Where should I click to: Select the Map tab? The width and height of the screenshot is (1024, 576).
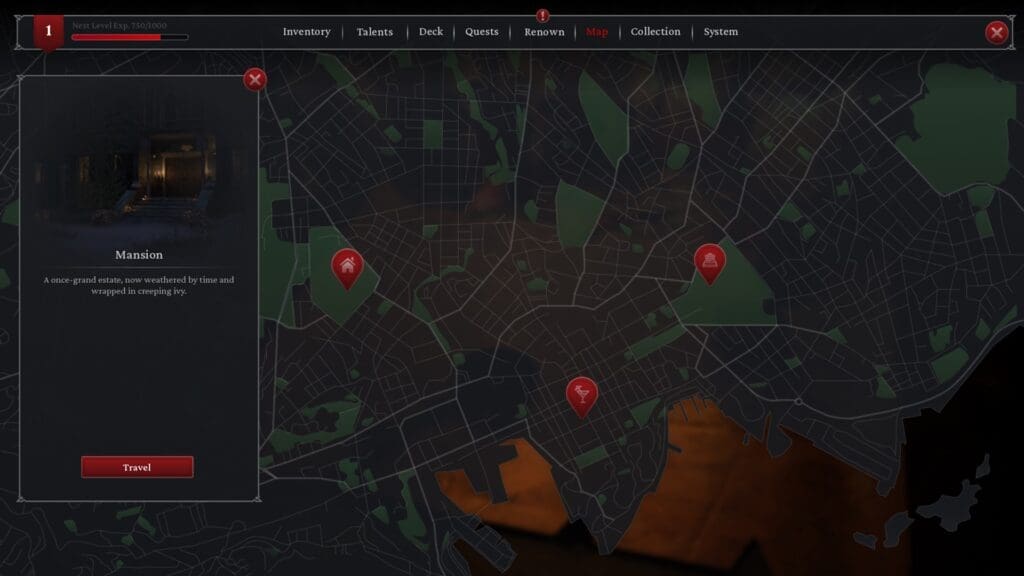[597, 32]
